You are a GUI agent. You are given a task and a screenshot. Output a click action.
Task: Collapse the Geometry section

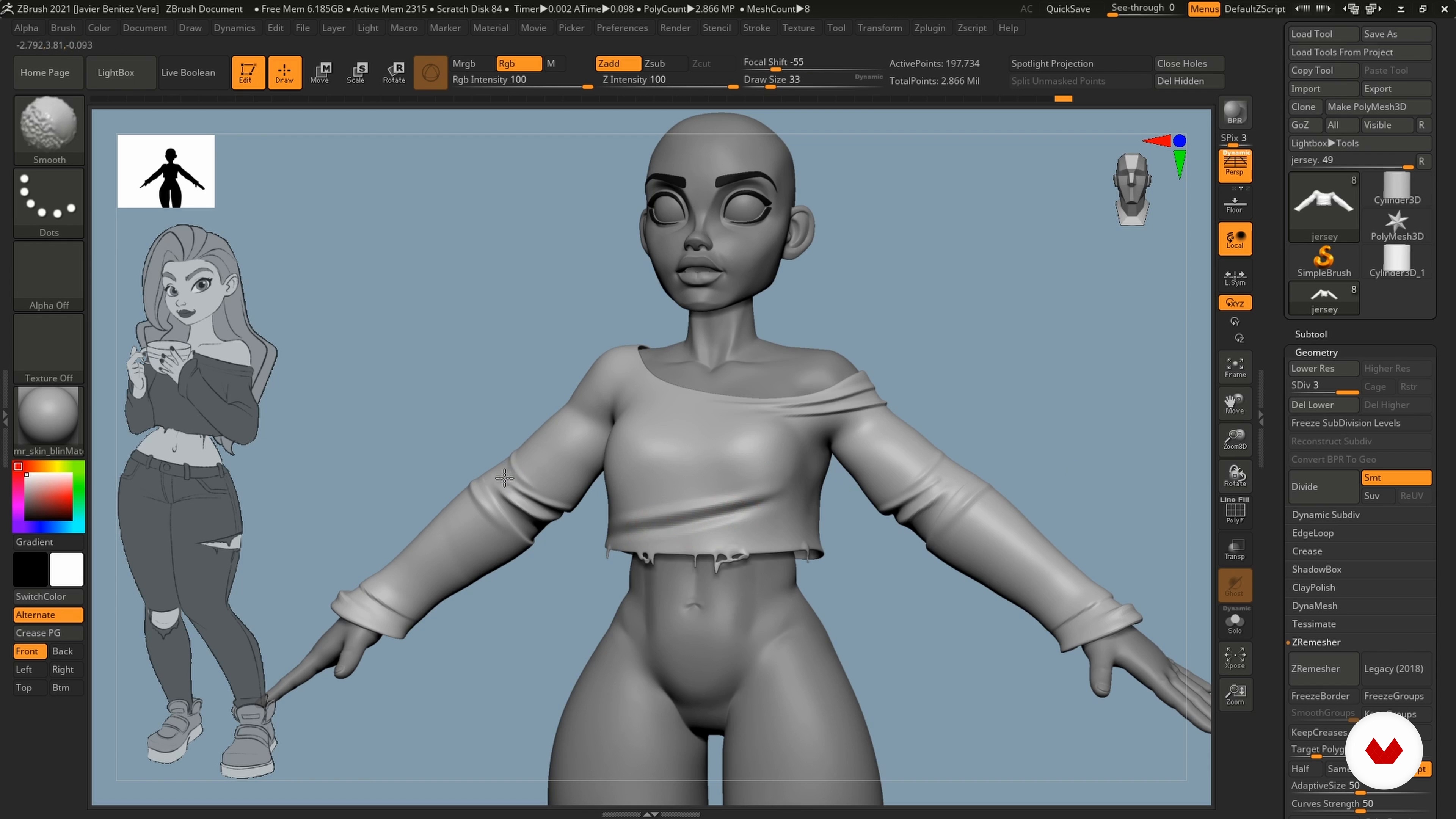point(1316,352)
